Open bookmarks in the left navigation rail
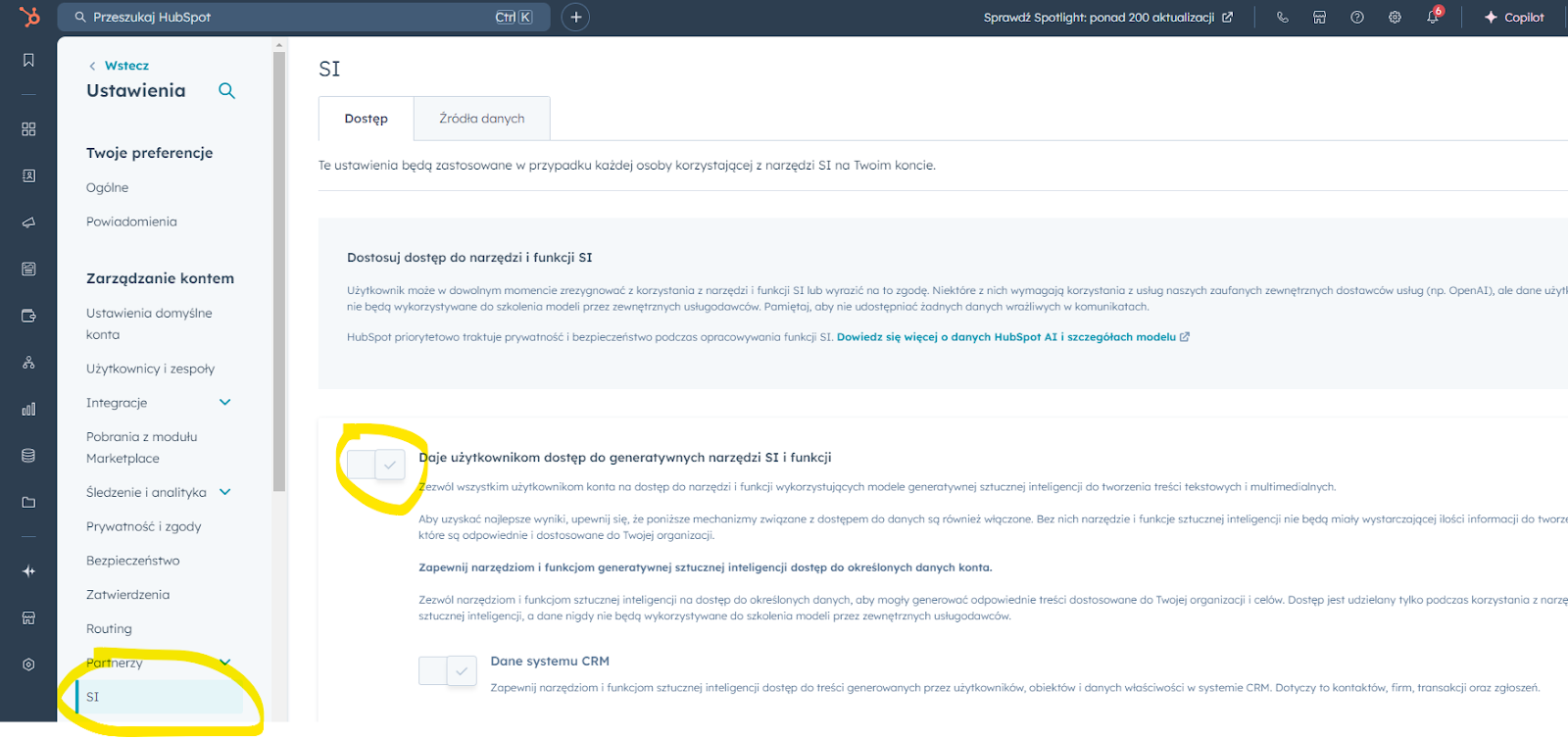 [x=28, y=61]
